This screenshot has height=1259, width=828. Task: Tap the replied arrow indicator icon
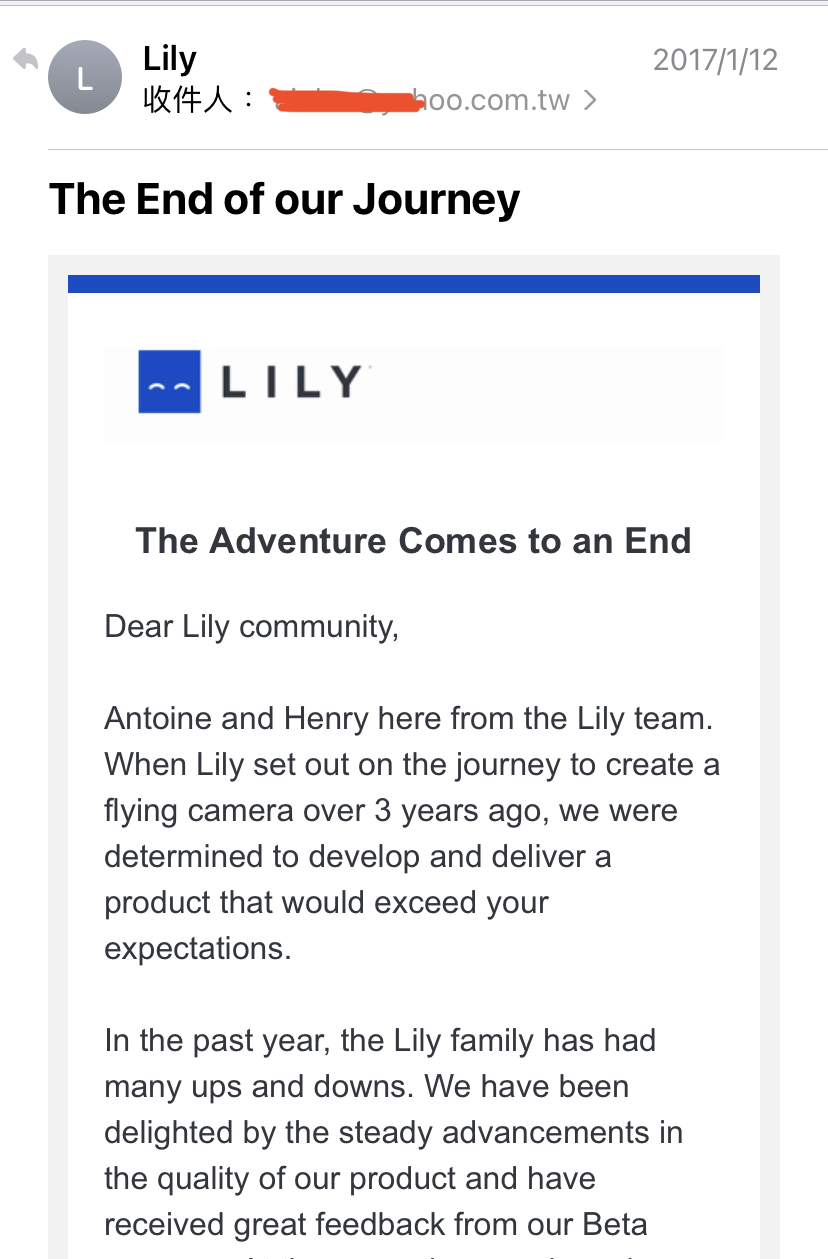25,60
